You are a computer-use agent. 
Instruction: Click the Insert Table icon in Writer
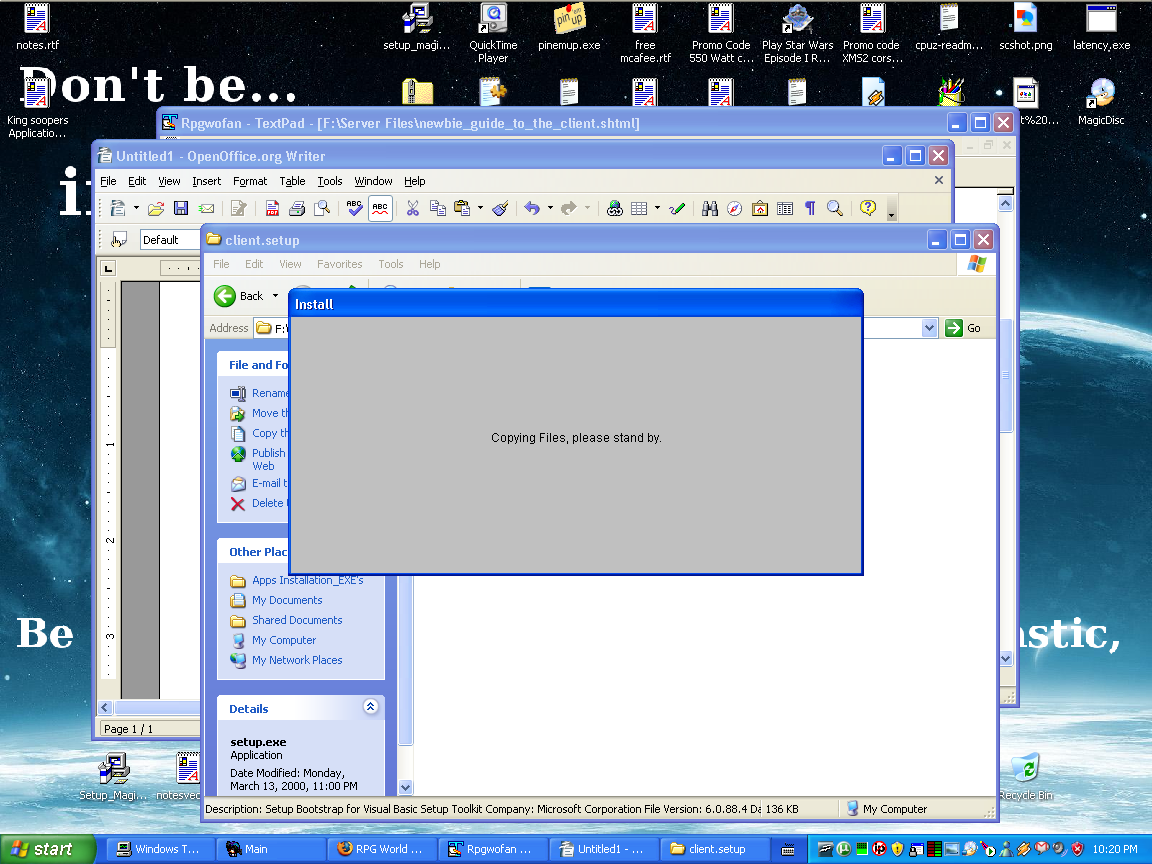(x=639, y=209)
